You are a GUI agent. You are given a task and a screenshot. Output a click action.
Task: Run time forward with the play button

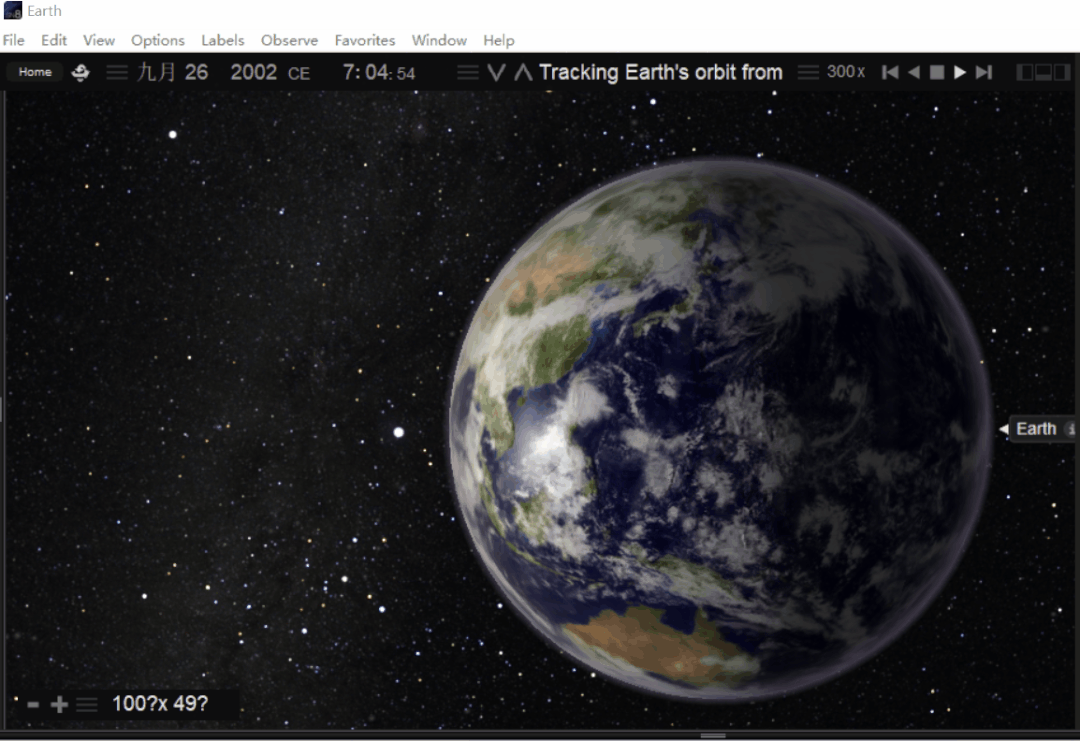[x=959, y=72]
